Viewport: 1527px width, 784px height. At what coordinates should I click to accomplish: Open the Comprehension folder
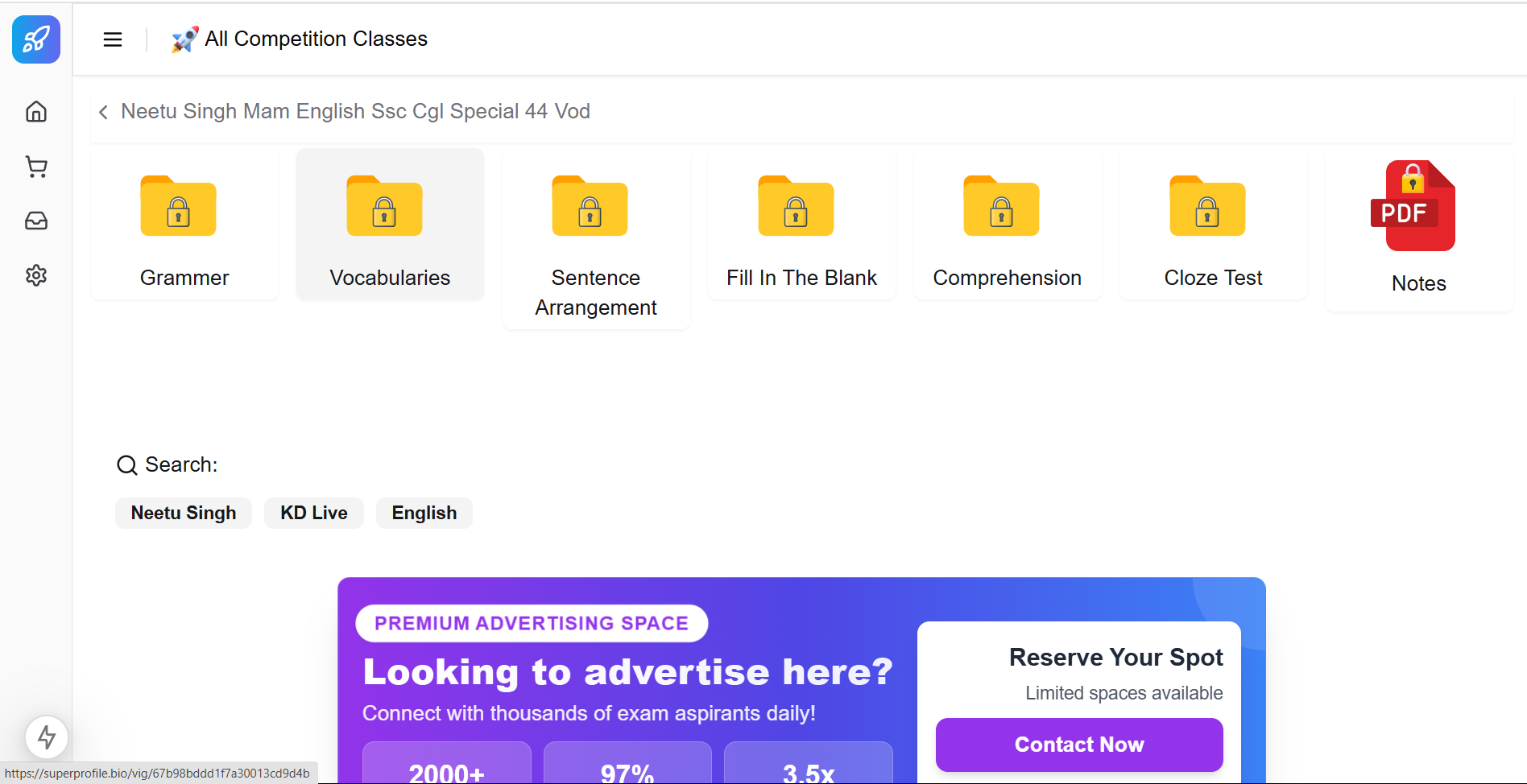(1007, 224)
